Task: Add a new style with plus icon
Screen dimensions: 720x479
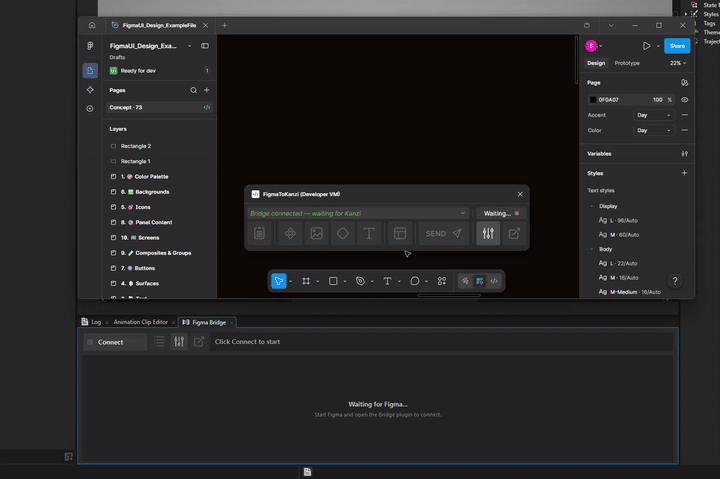Action: pos(684,173)
